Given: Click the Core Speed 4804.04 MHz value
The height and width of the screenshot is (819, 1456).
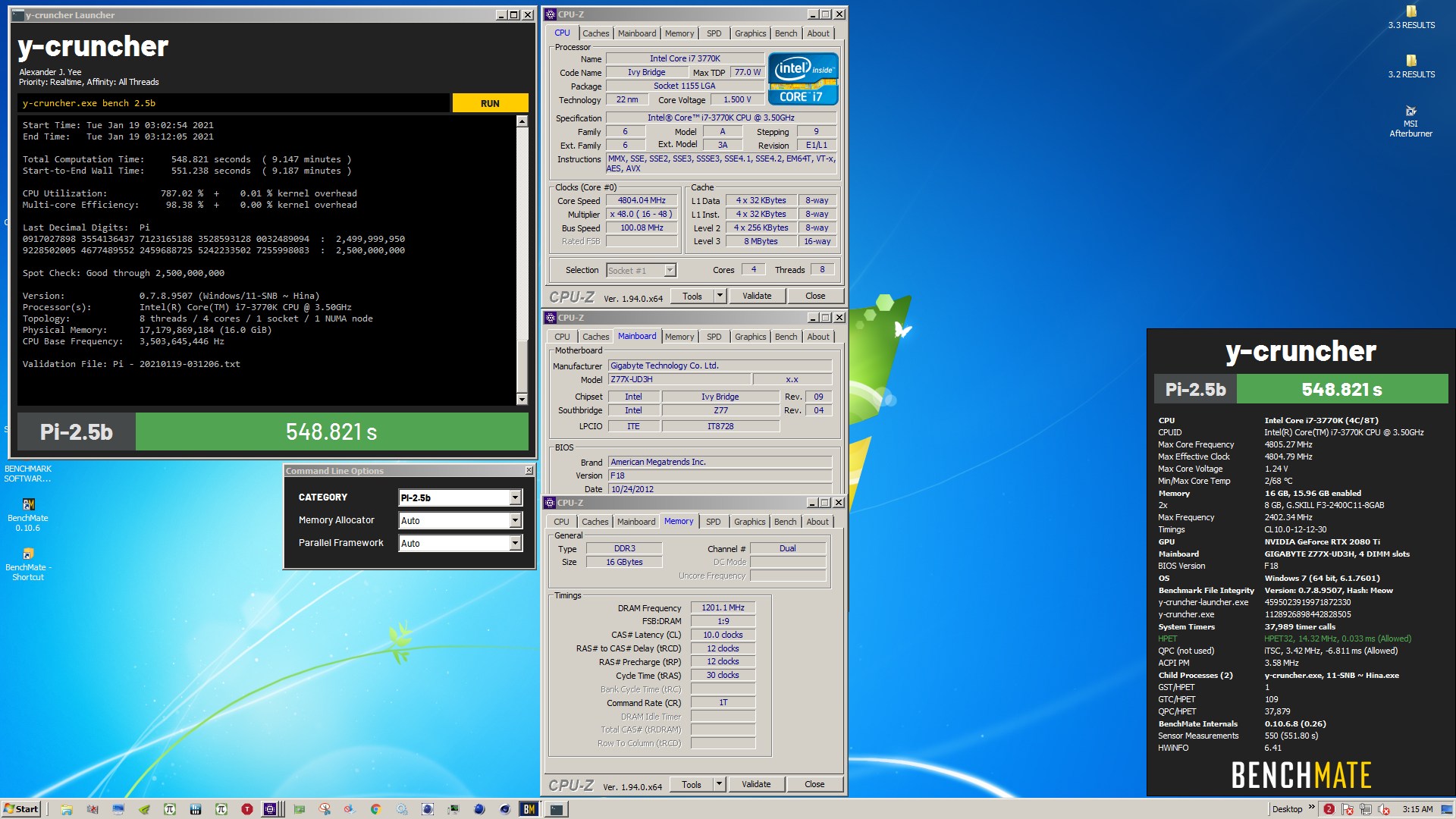Looking at the screenshot, I should [641, 200].
